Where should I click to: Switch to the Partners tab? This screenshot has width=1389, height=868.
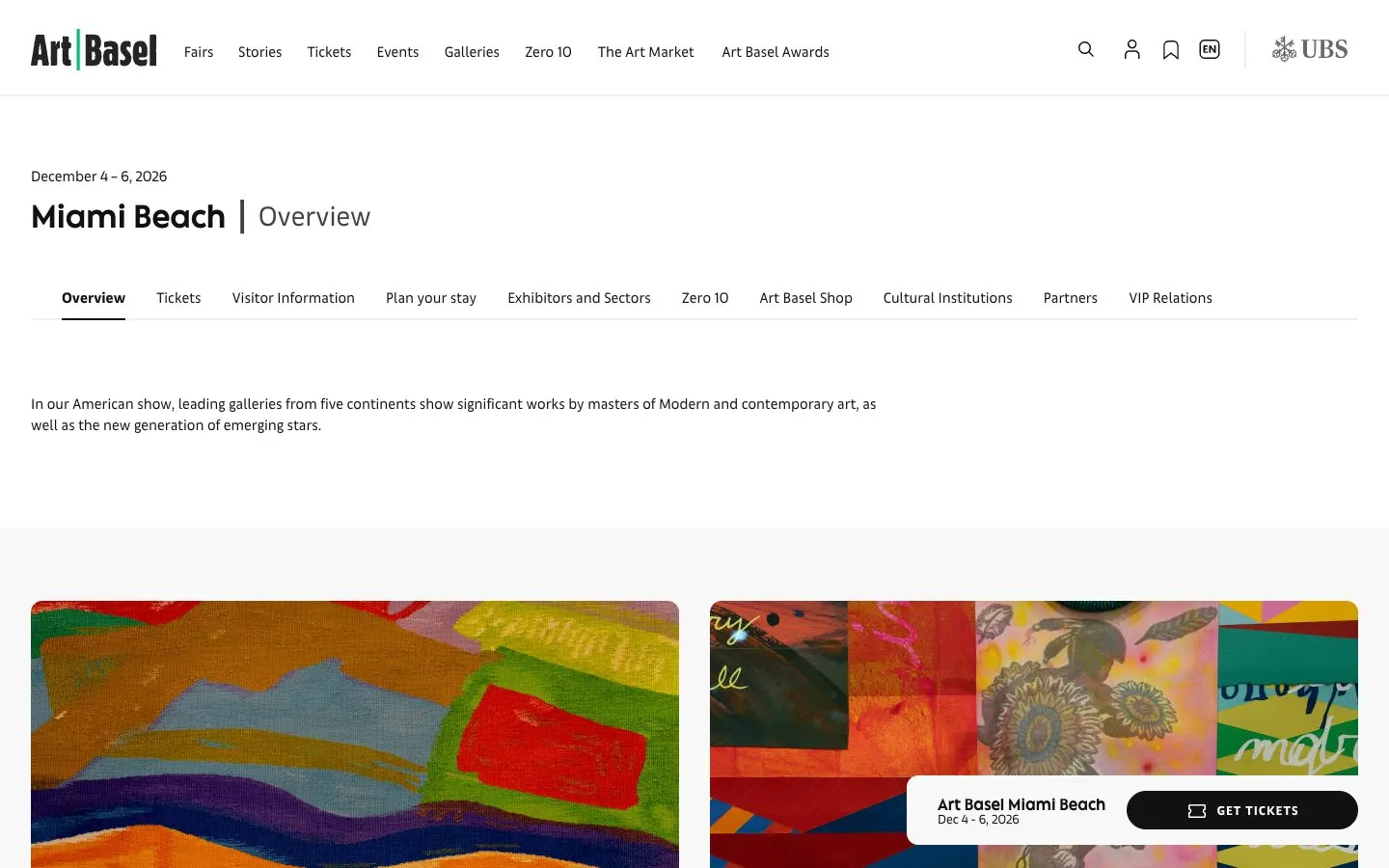(1071, 298)
